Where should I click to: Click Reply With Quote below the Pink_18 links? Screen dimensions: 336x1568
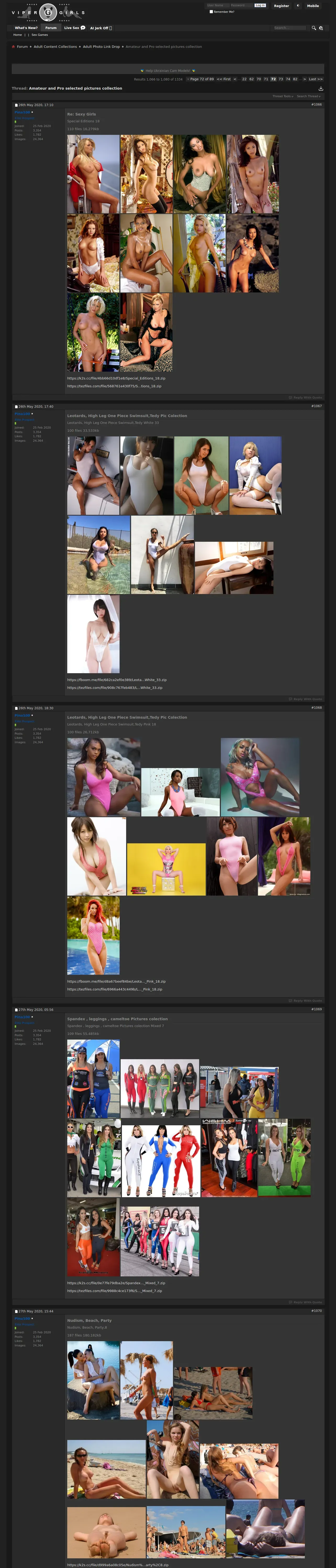pyautogui.click(x=305, y=1001)
